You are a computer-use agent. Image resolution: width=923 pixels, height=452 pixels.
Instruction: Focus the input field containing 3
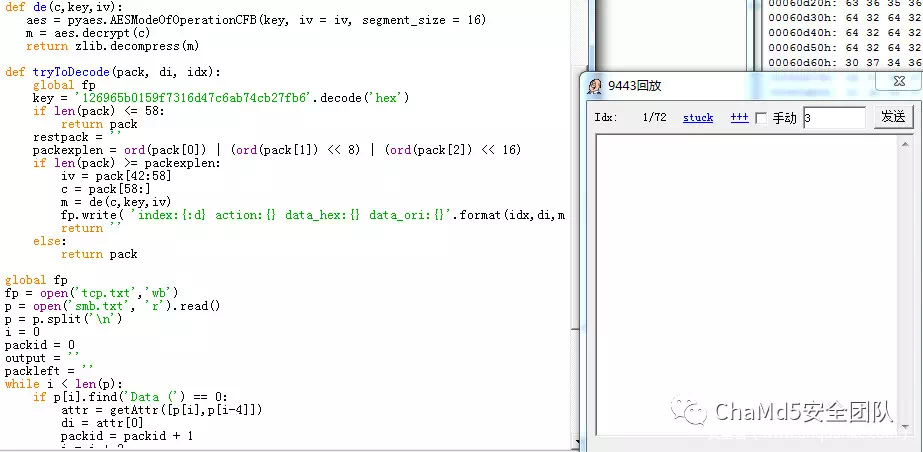tap(833, 118)
